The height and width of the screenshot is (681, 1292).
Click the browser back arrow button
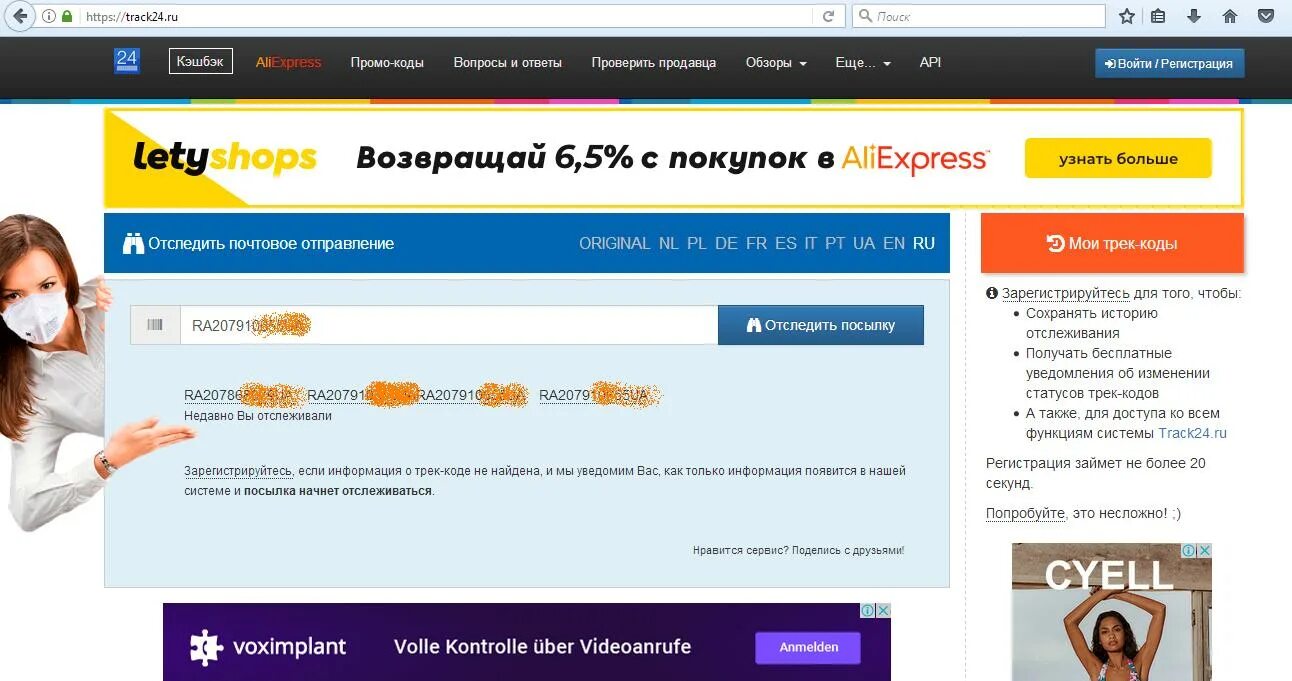[x=20, y=16]
